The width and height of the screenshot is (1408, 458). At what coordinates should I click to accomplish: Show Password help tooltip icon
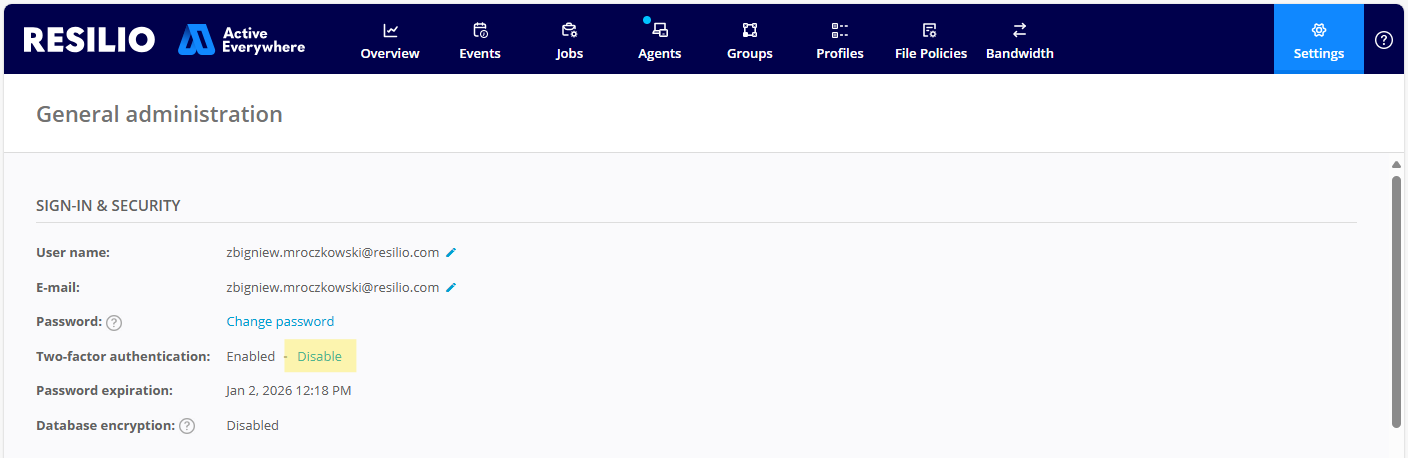coord(114,322)
